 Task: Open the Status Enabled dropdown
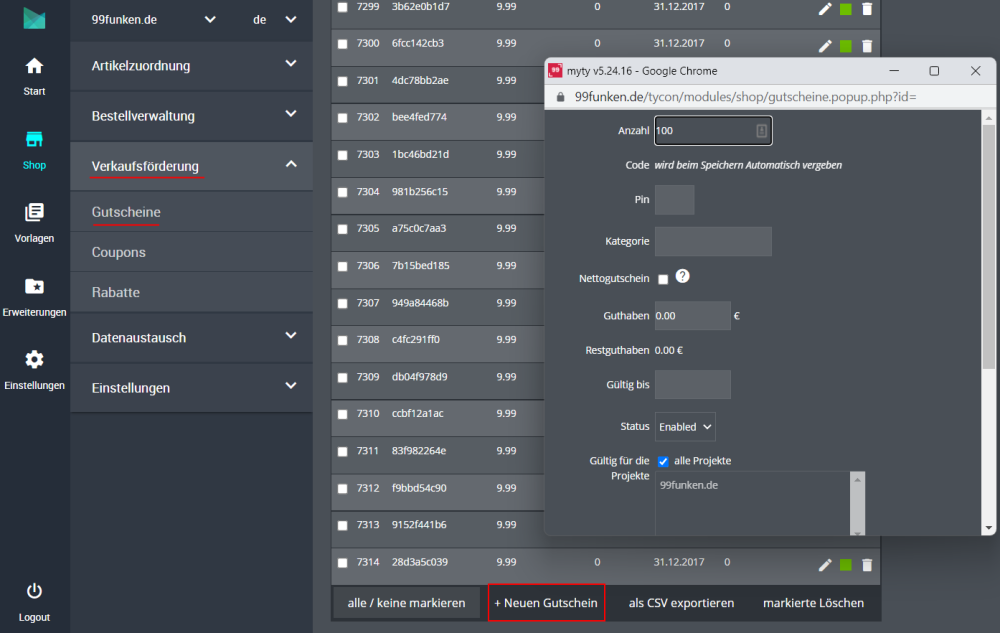685,426
